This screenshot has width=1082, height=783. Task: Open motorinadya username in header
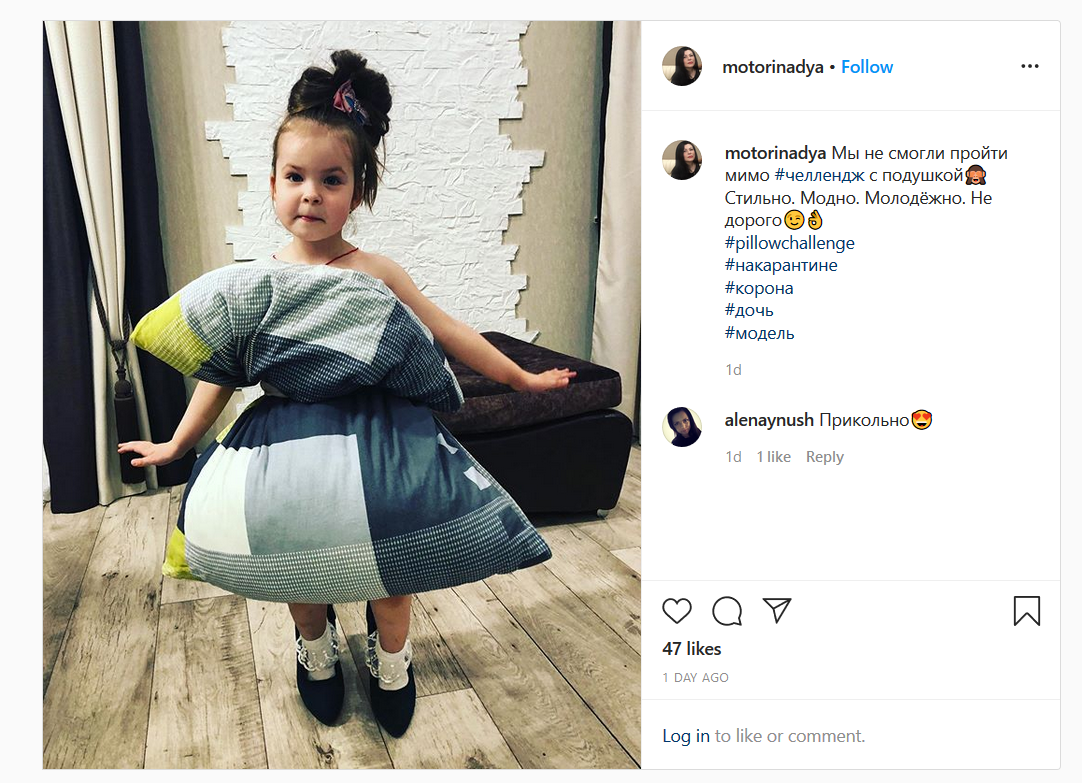point(773,67)
